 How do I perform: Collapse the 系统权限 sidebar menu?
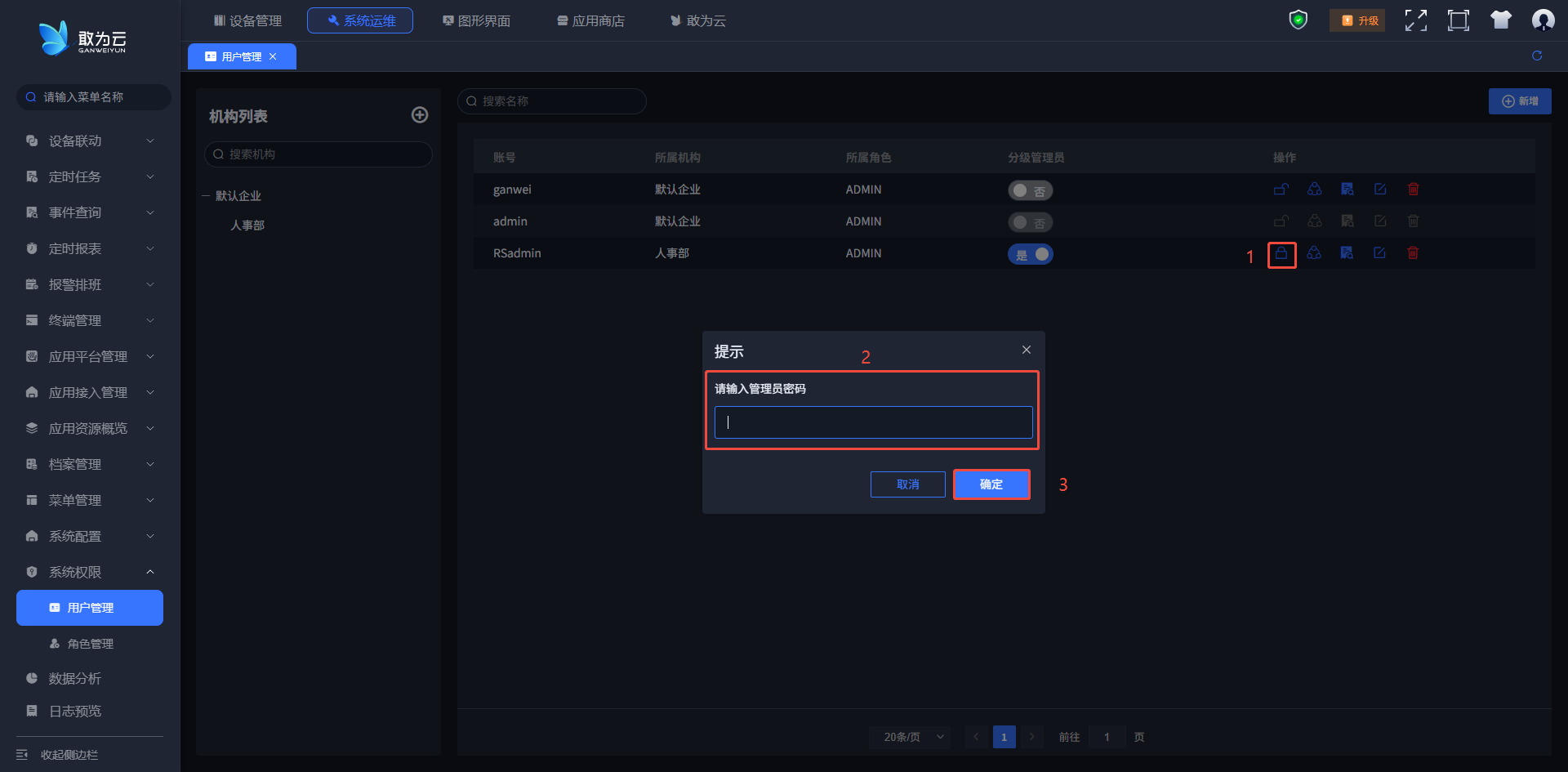click(x=90, y=572)
